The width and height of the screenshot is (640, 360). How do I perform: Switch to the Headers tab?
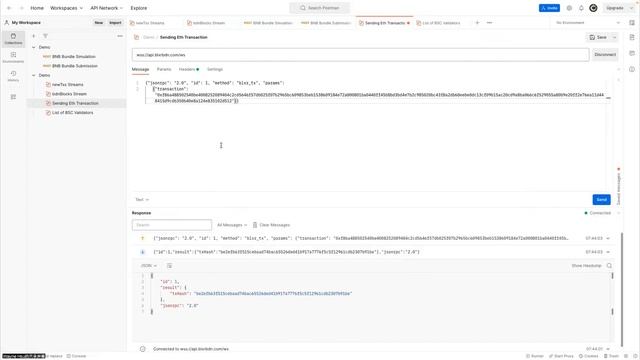[x=189, y=69]
